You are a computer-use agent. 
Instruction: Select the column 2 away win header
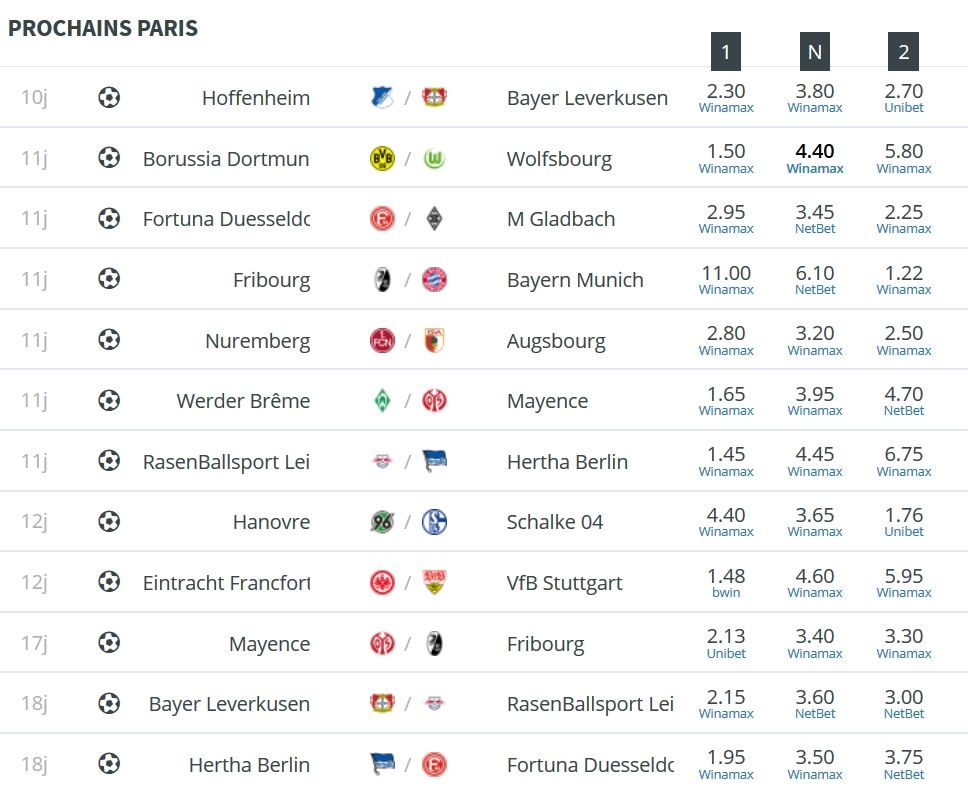[x=904, y=52]
